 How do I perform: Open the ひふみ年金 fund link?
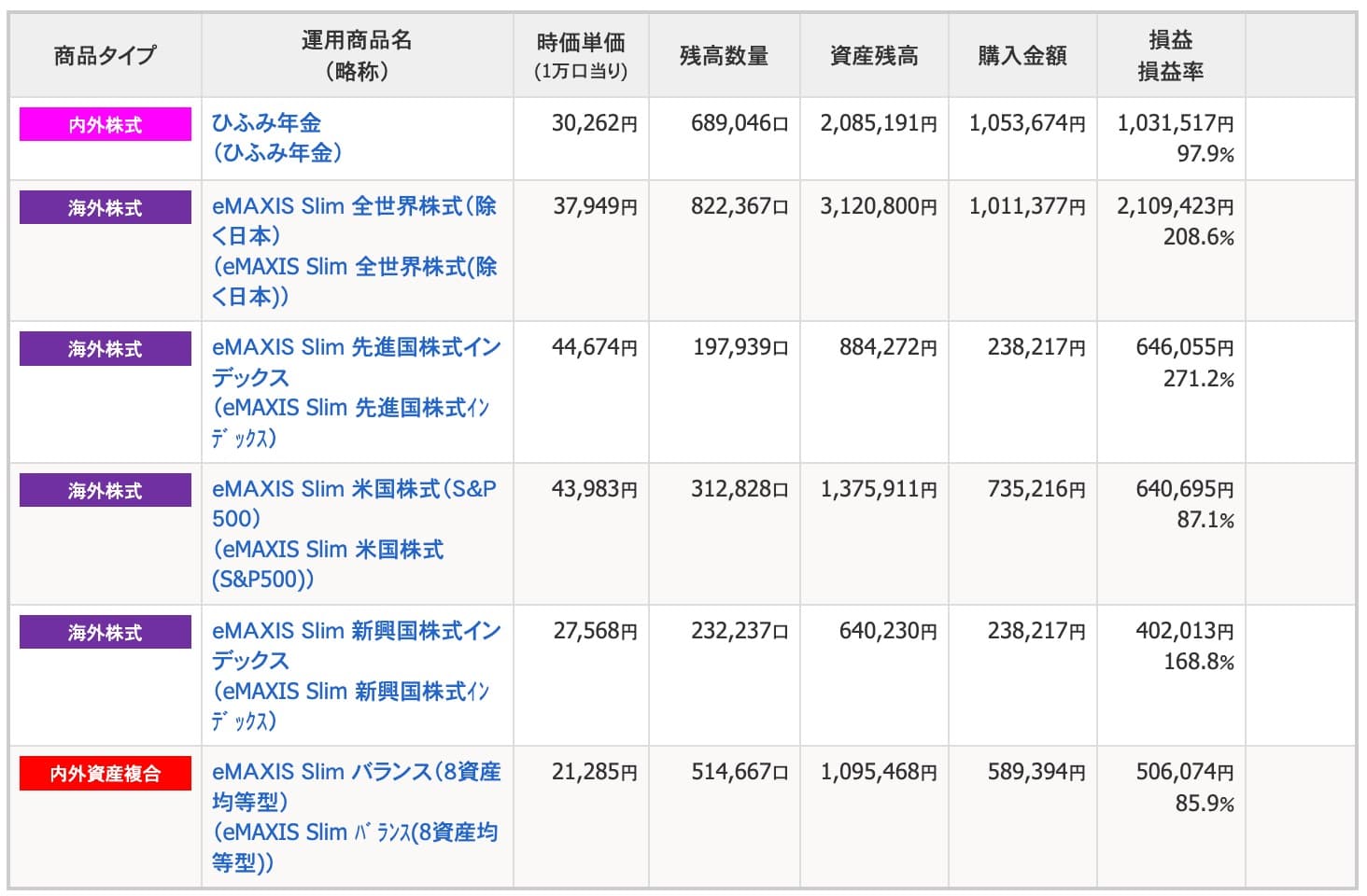point(276,137)
